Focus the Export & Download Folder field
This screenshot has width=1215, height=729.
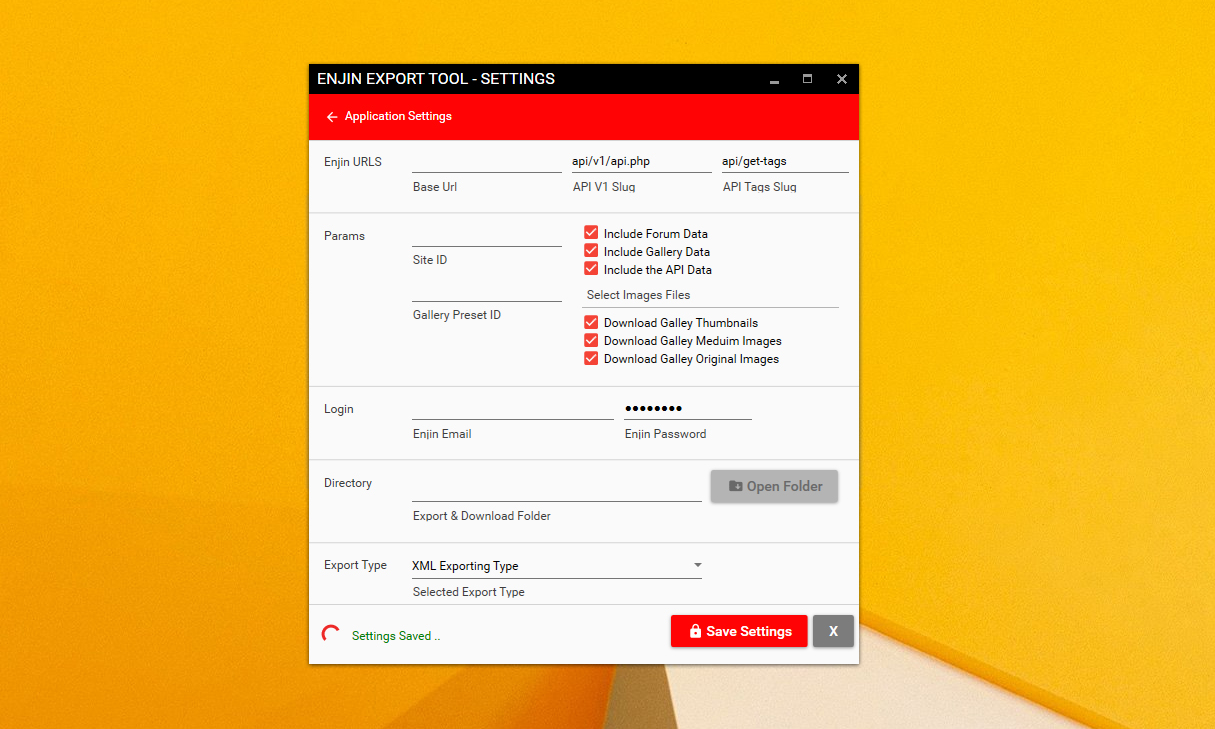(557, 490)
